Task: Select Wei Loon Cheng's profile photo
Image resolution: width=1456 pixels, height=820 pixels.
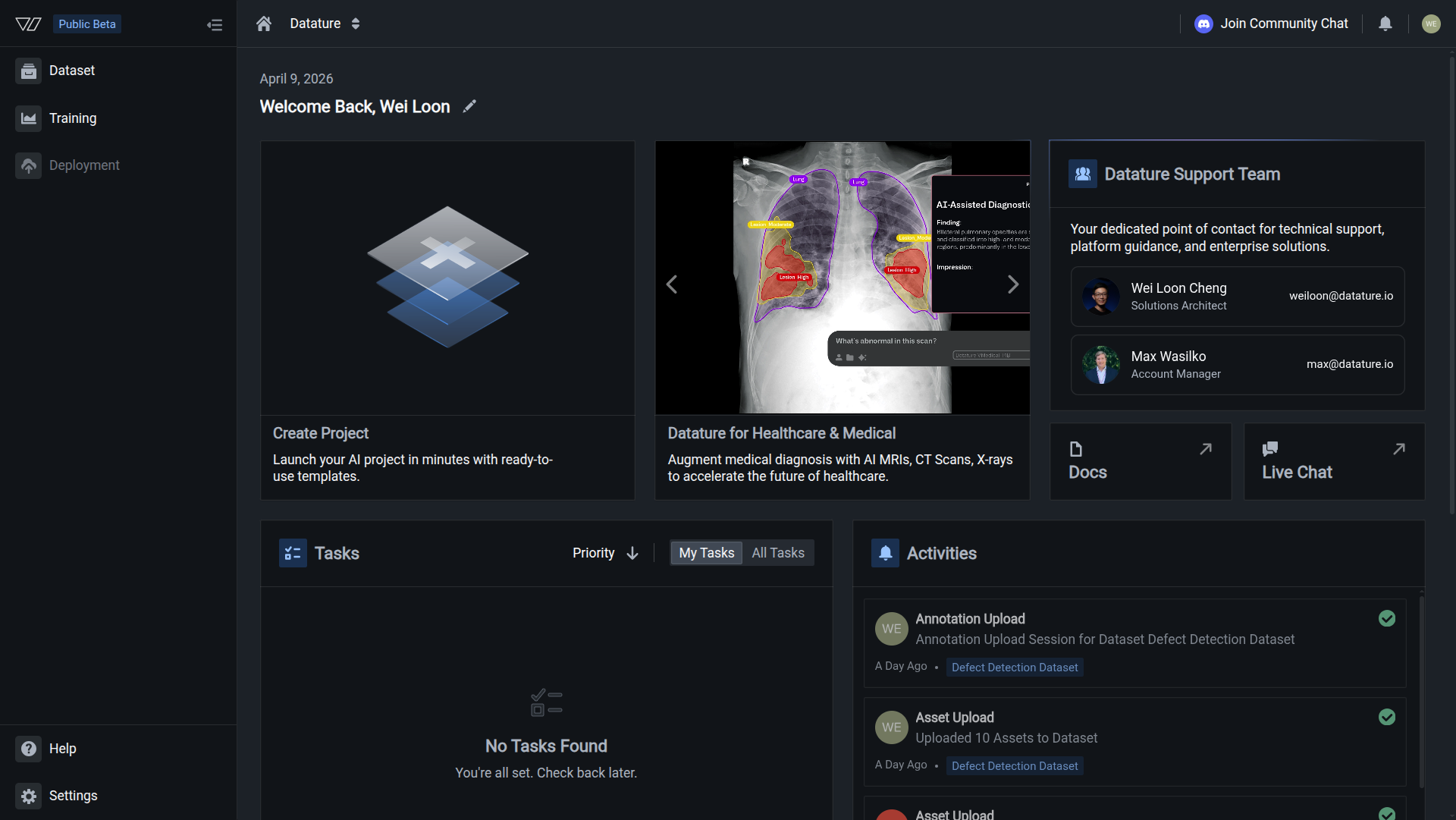Action: [x=1101, y=297]
